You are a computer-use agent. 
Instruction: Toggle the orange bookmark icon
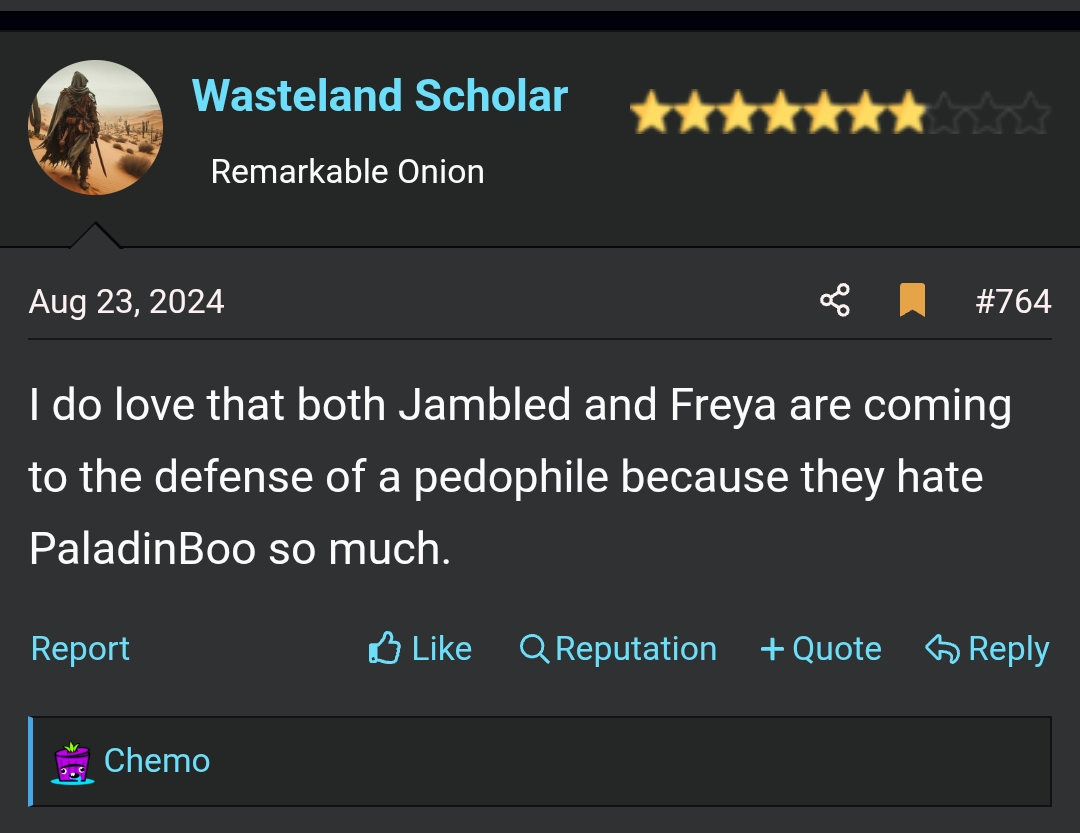point(911,300)
